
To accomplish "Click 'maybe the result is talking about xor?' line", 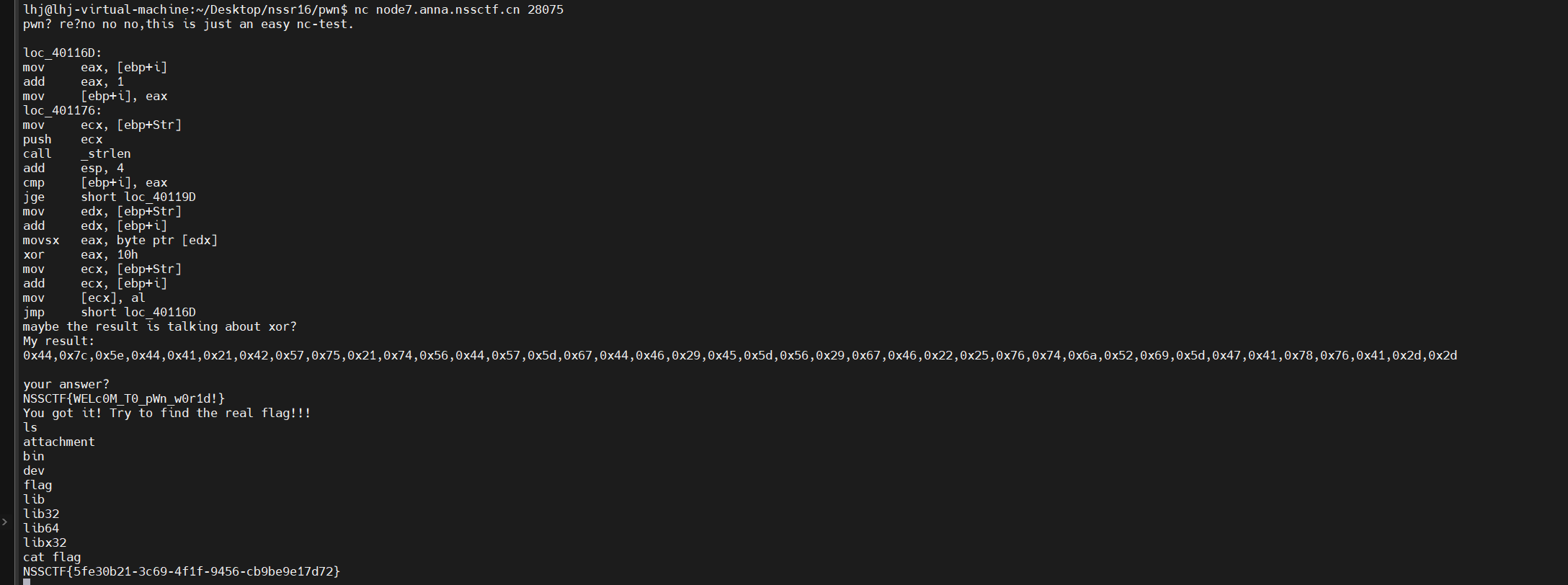I will [160, 326].
